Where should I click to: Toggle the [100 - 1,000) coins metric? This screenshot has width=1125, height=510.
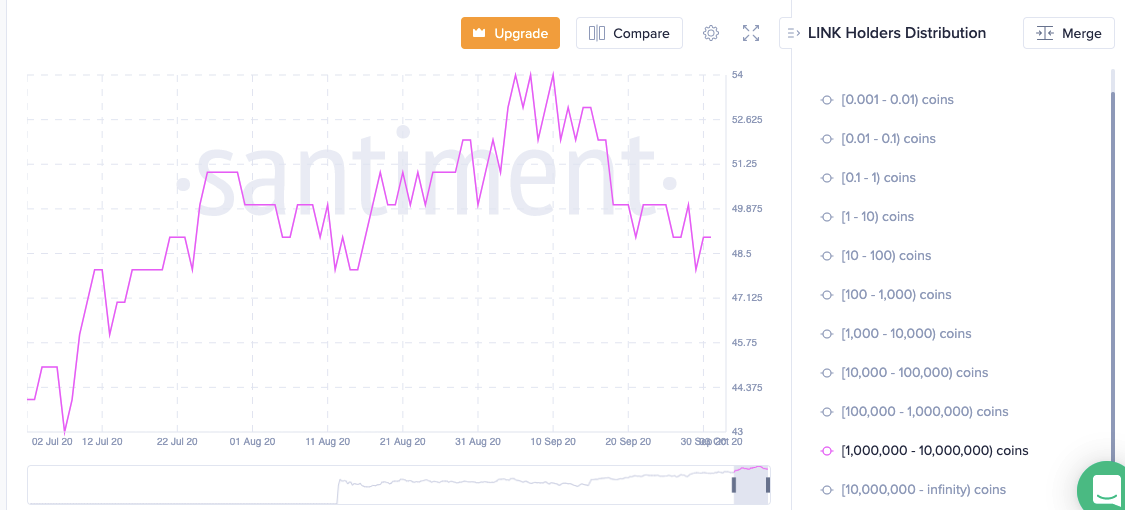(887, 295)
